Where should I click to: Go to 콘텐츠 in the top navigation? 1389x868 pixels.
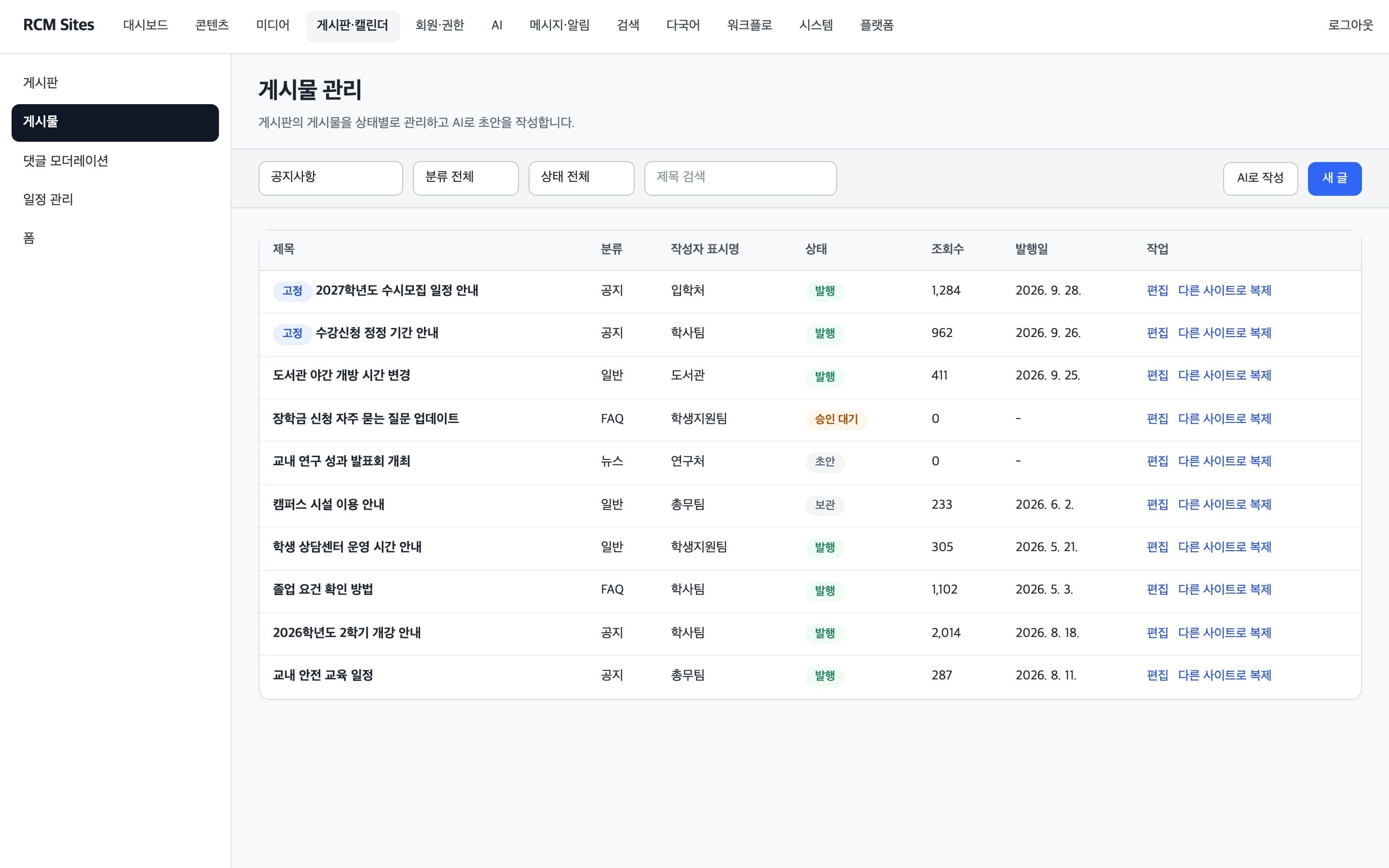[x=212, y=25]
